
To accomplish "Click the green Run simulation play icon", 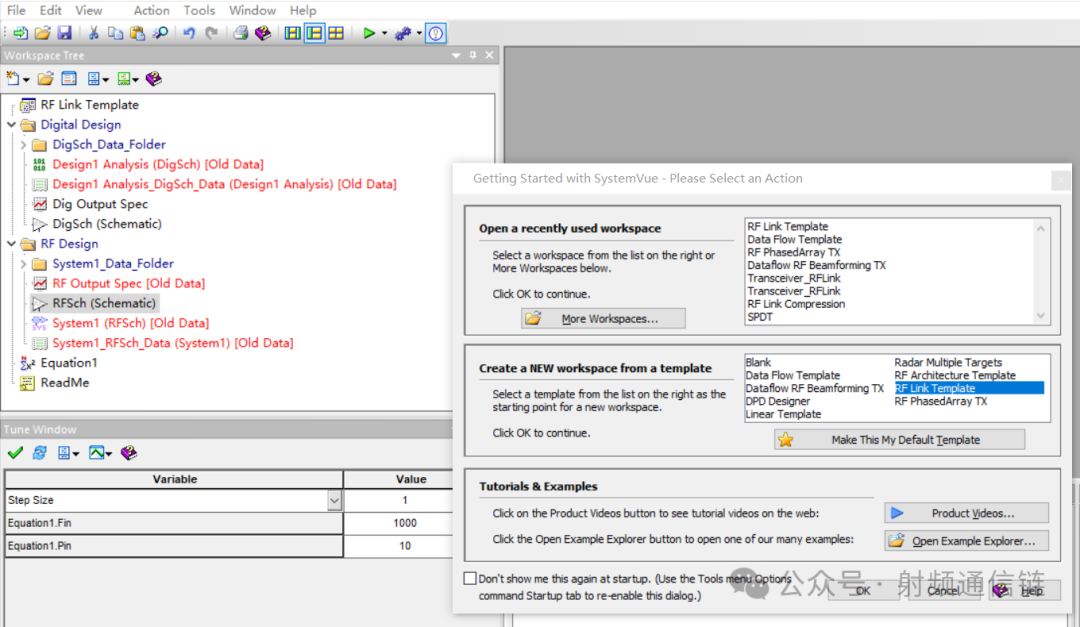I will (x=369, y=33).
